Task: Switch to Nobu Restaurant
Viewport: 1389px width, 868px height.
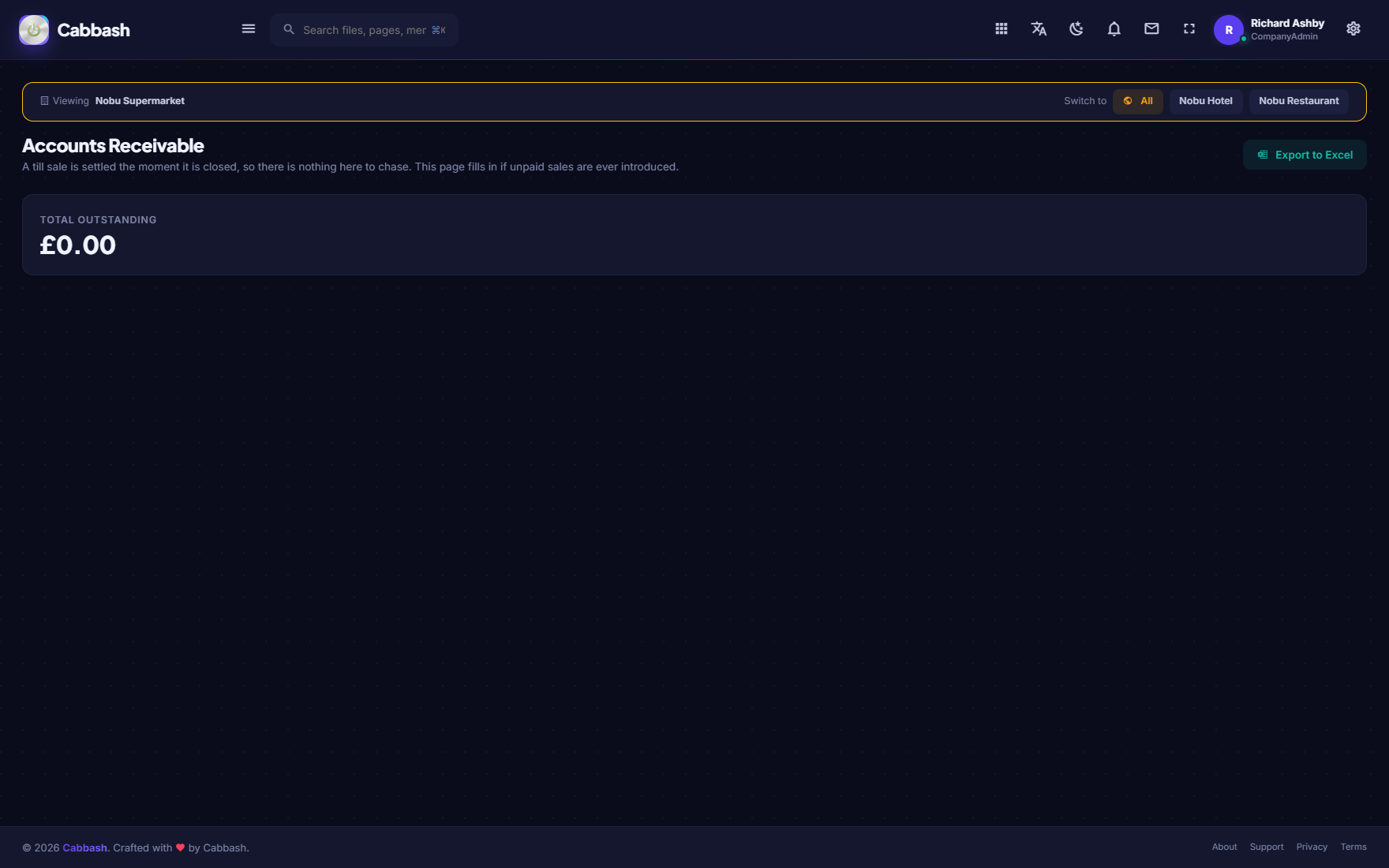Action: click(1299, 101)
